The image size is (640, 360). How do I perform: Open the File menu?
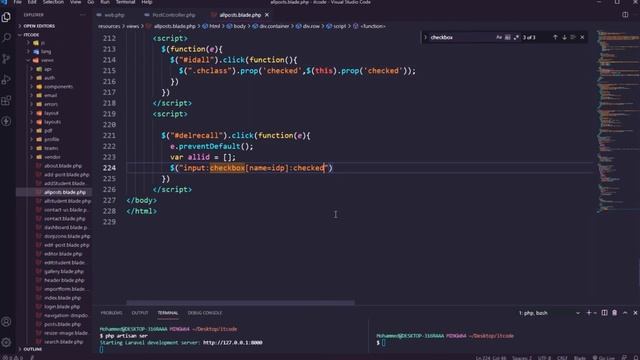click(18, 2)
